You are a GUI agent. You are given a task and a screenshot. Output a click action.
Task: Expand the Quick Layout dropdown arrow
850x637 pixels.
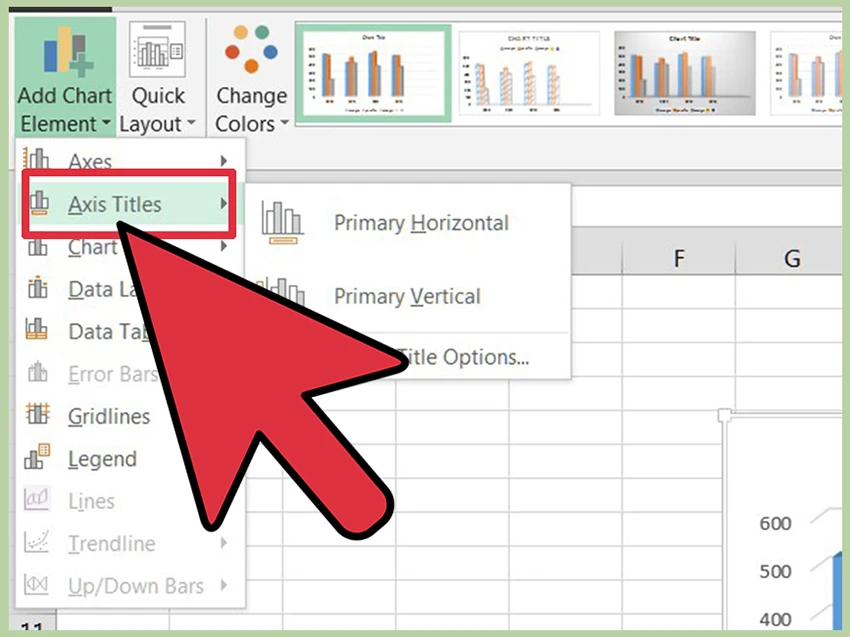[x=190, y=125]
